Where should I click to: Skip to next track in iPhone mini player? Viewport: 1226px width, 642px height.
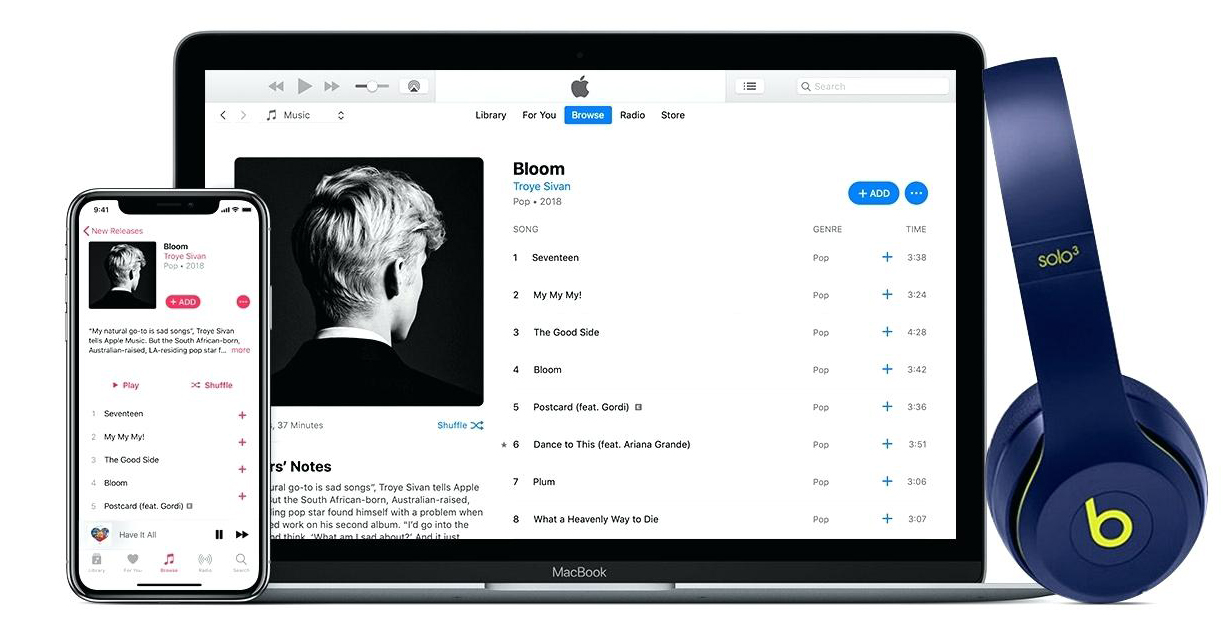tap(242, 535)
